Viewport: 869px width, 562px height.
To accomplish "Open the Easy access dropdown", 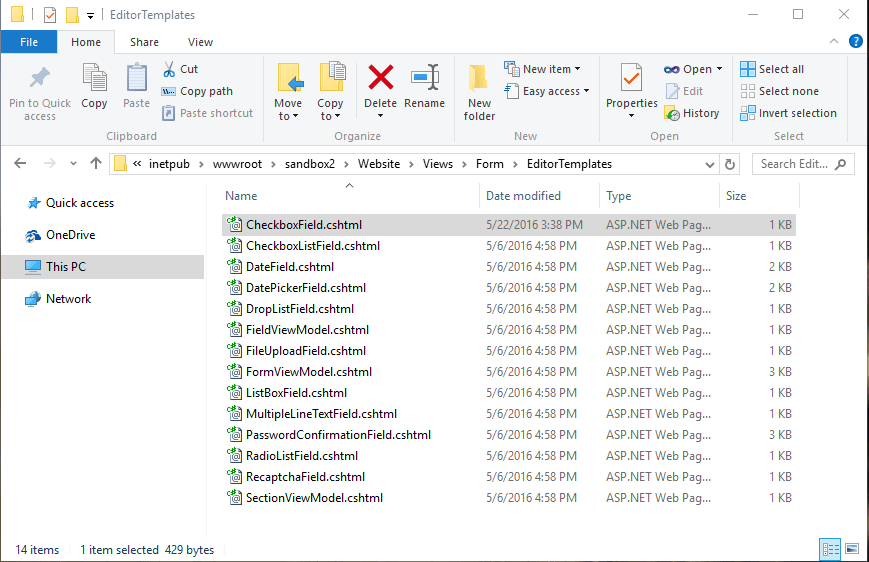I will [547, 91].
